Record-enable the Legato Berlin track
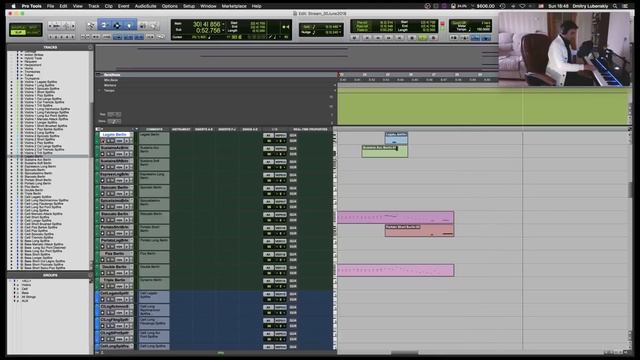Viewport: 640px width, 360px height. click(x=103, y=141)
